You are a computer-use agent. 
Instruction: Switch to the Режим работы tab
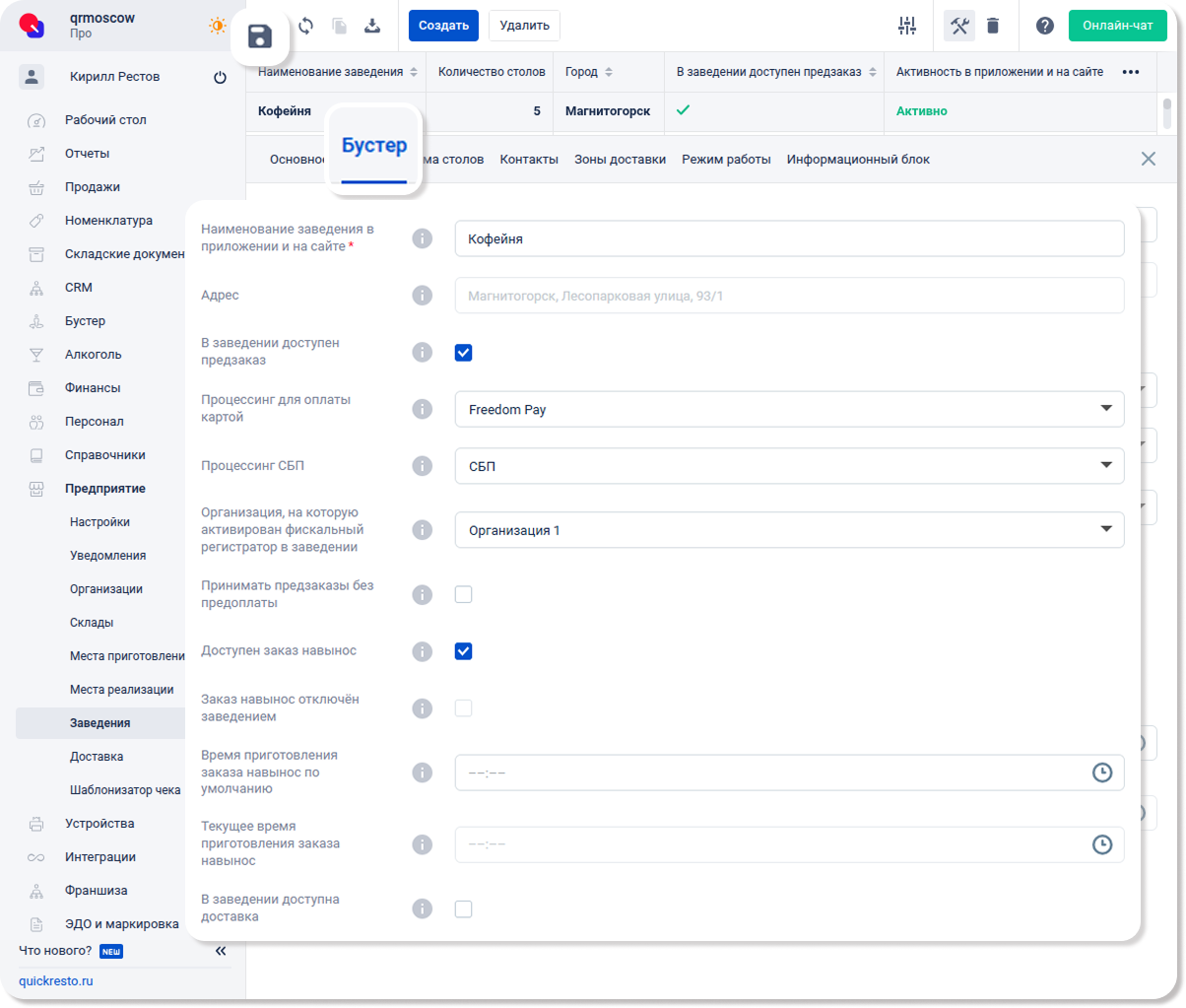(726, 159)
